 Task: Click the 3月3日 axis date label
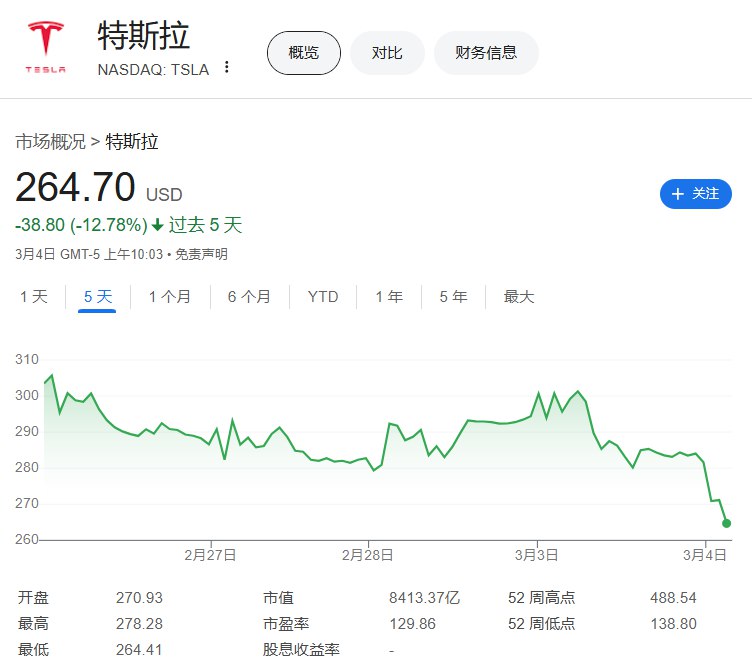536,555
